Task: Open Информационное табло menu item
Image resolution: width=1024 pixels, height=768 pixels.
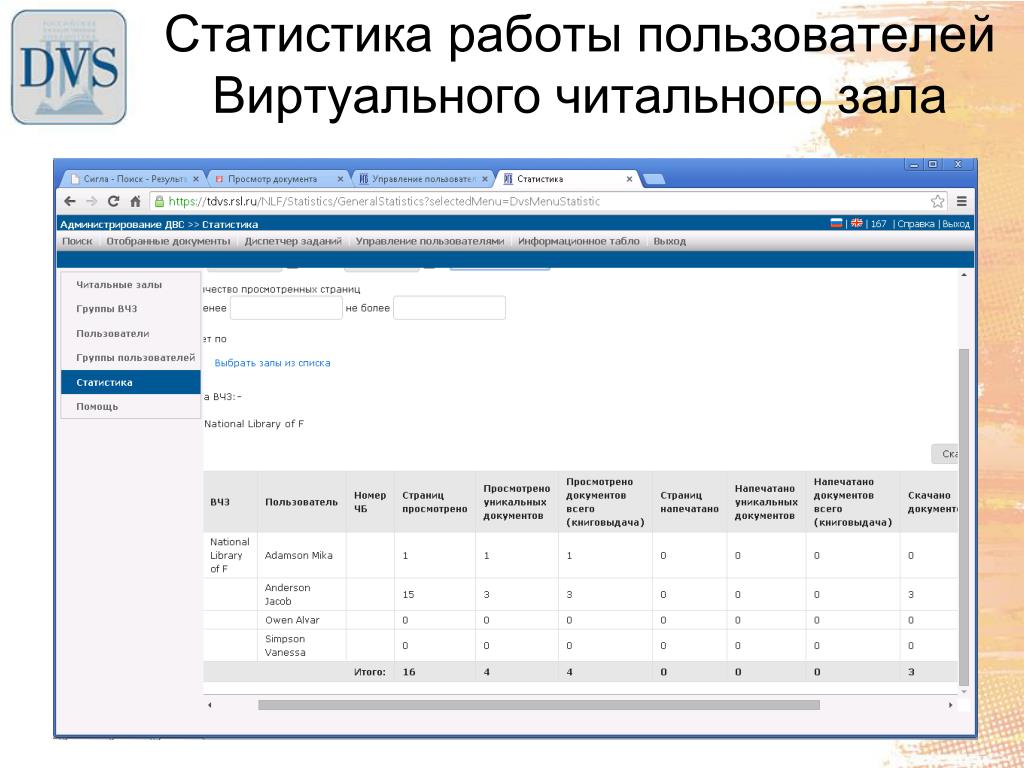Action: (578, 241)
